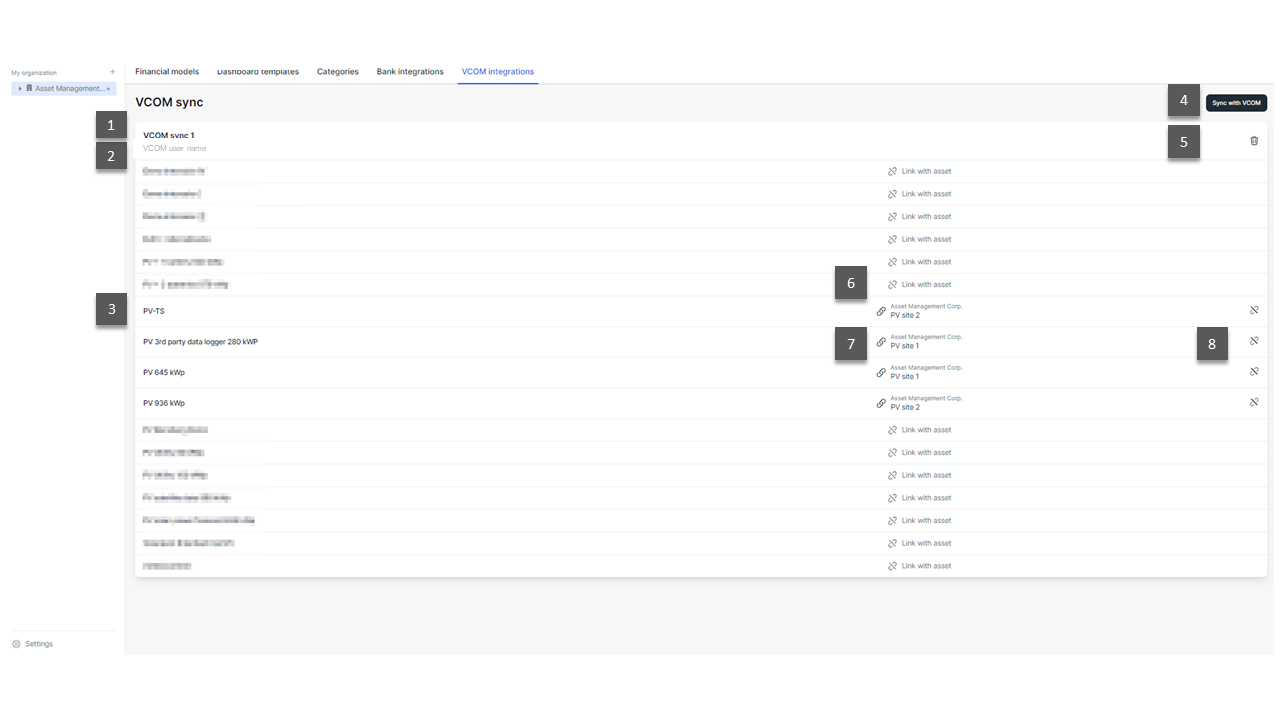Unlink the PV-TS asset
The image size is (1280, 720).
pos(1254,311)
